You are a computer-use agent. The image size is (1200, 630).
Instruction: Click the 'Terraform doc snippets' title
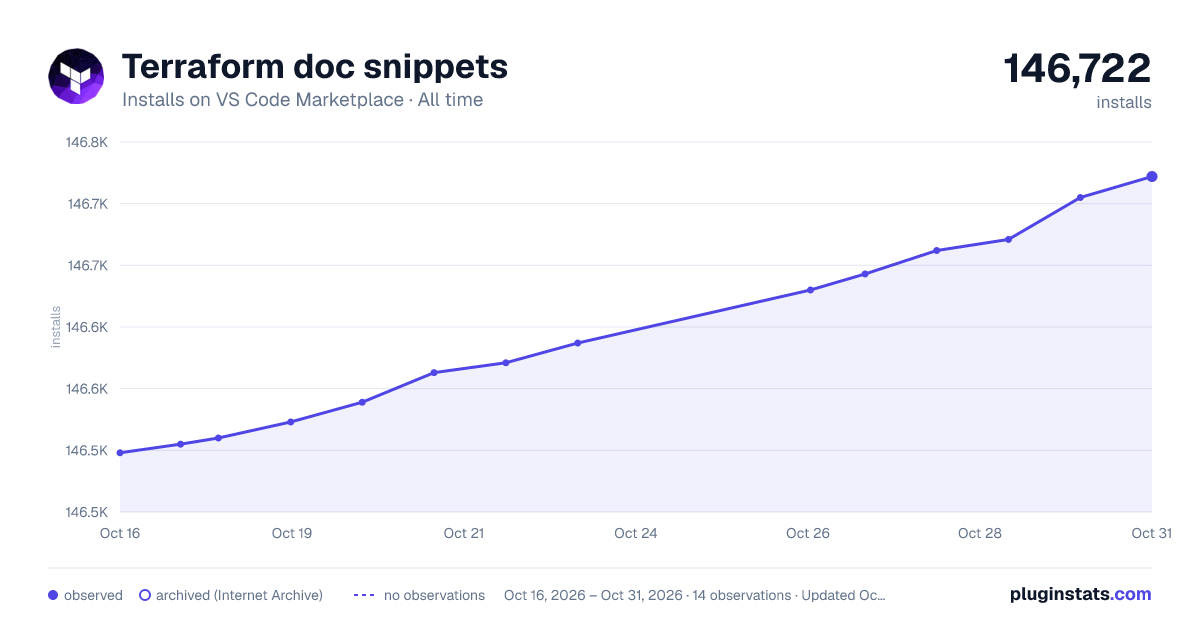[x=315, y=67]
